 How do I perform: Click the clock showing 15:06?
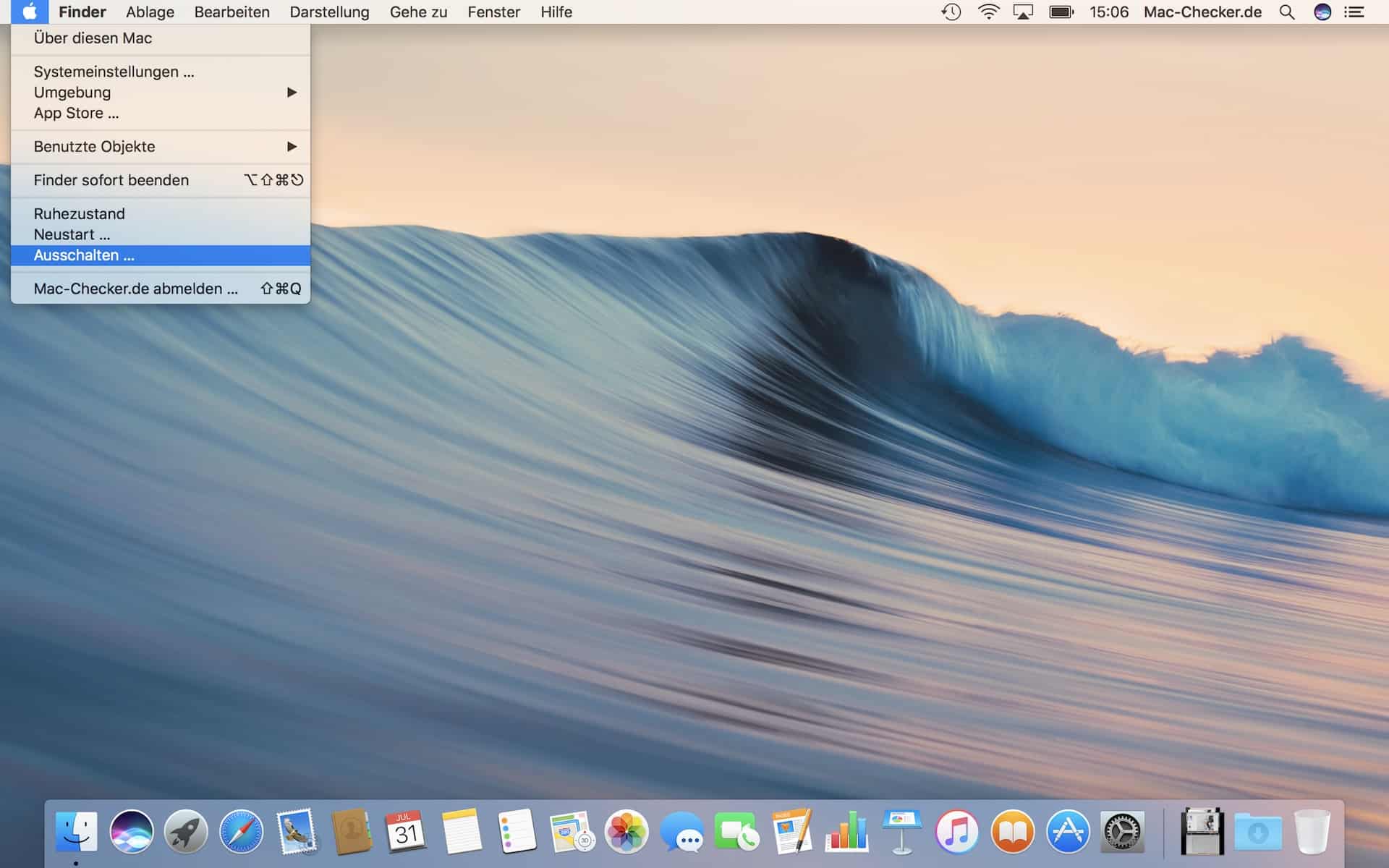1109,12
